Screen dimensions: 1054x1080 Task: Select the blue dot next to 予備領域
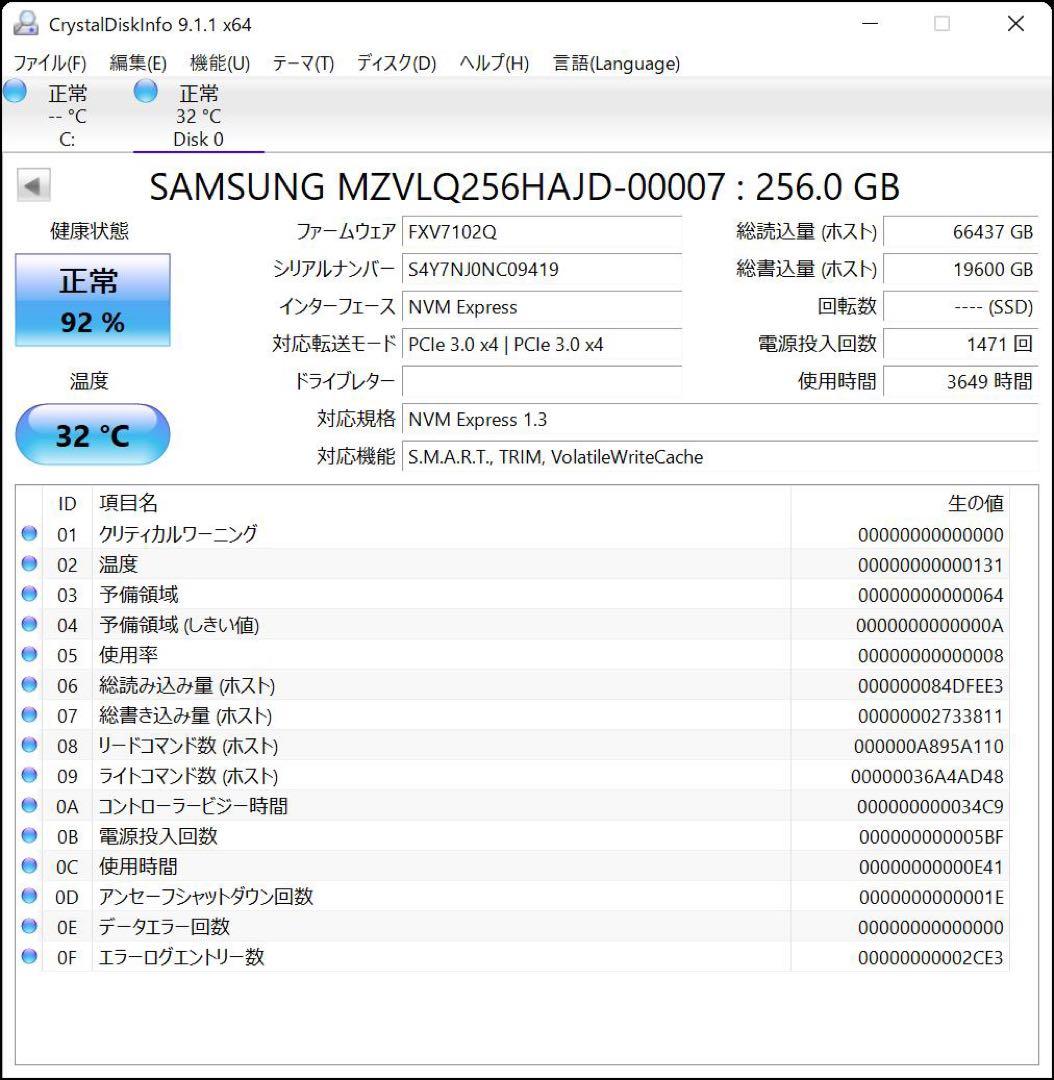coord(28,595)
